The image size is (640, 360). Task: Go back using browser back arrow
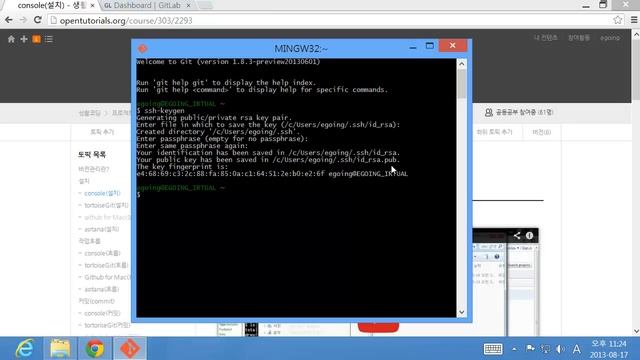coord(9,20)
